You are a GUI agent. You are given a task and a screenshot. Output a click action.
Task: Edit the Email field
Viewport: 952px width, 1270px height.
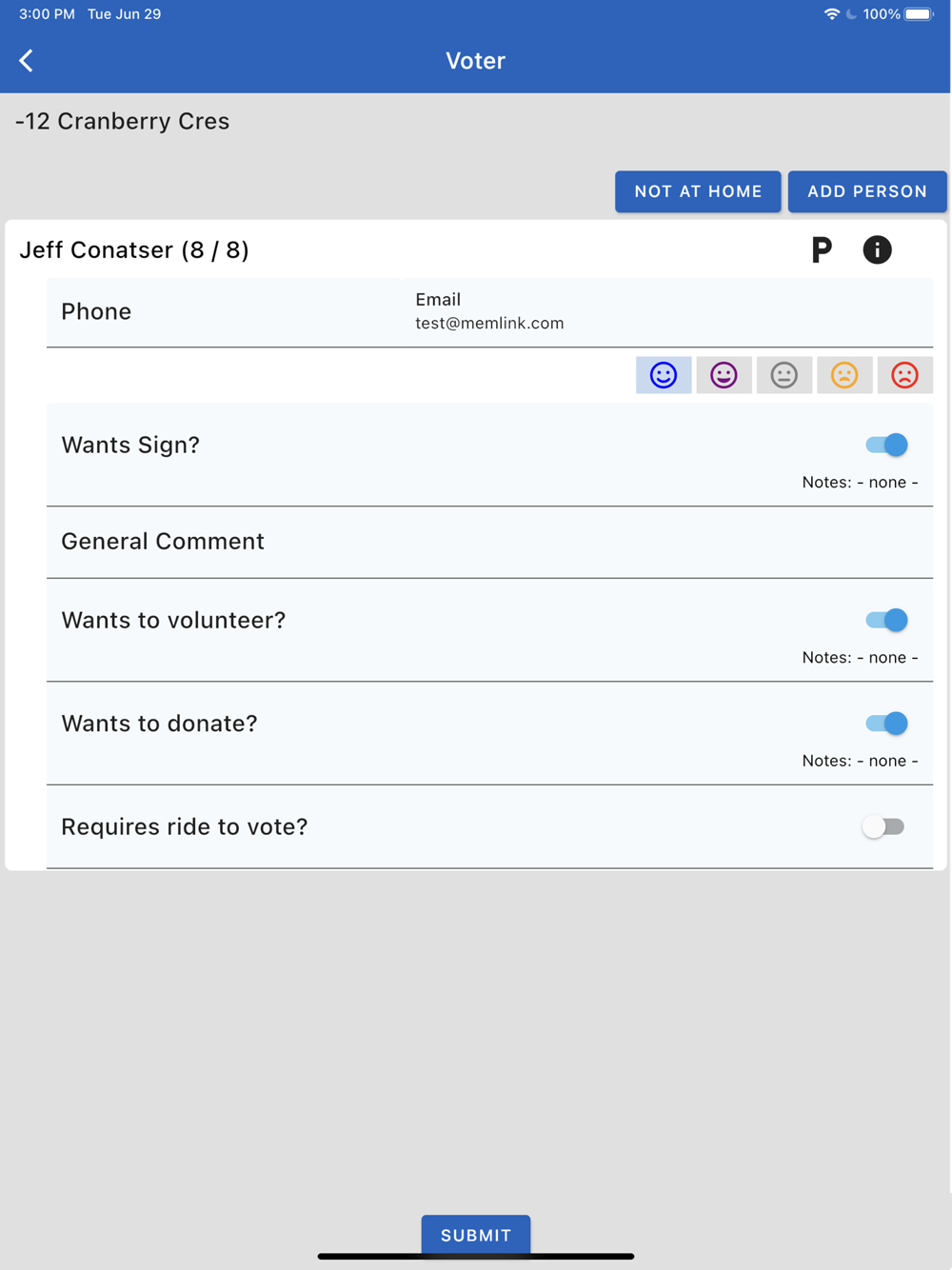(x=666, y=312)
